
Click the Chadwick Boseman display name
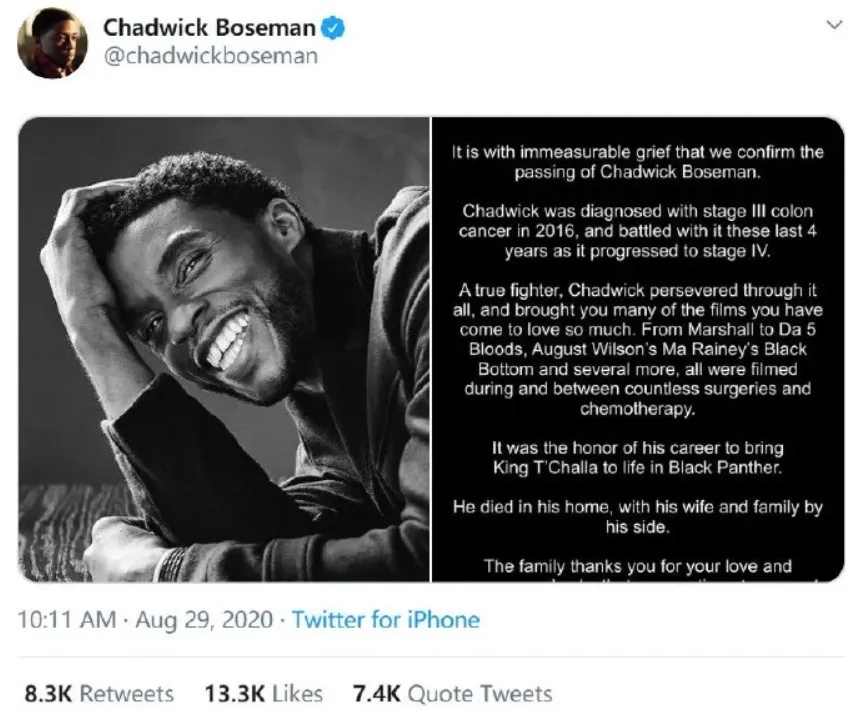click(209, 28)
